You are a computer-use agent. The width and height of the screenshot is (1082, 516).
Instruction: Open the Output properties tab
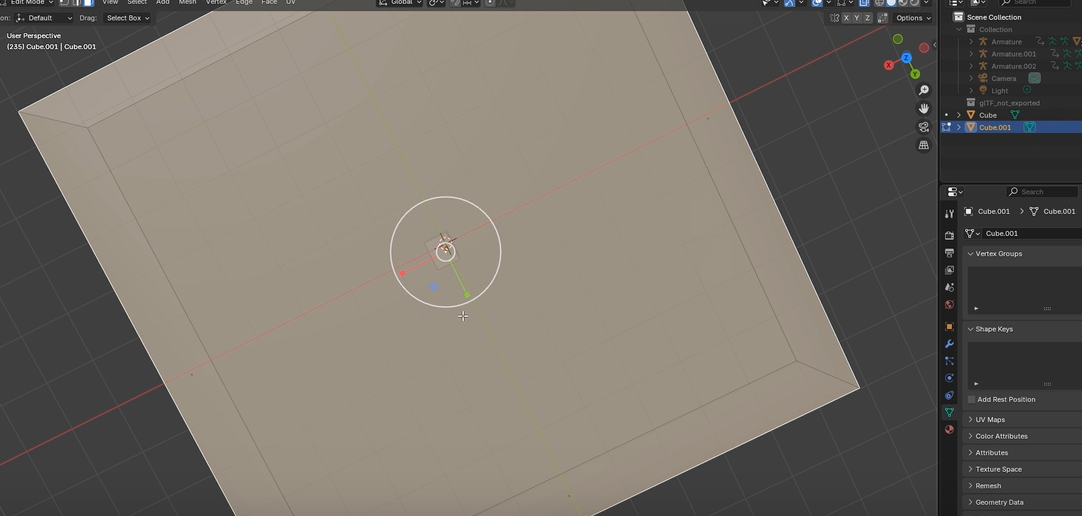pos(950,253)
